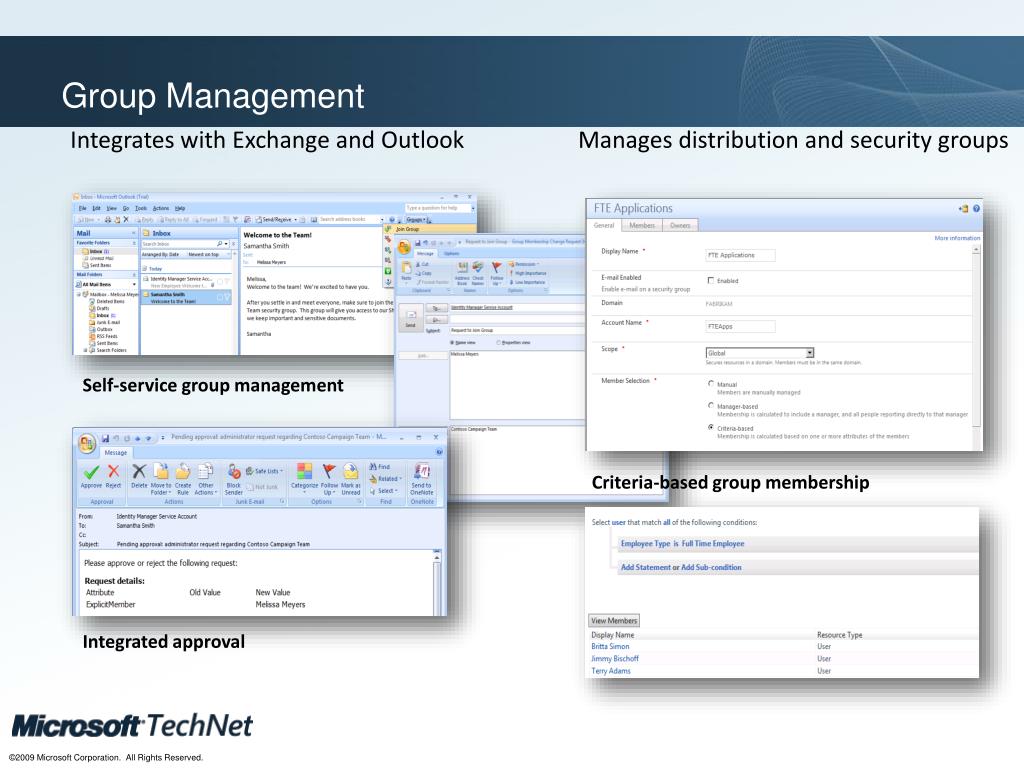Click the Employee Type is Full Time Employee condition

682,544
